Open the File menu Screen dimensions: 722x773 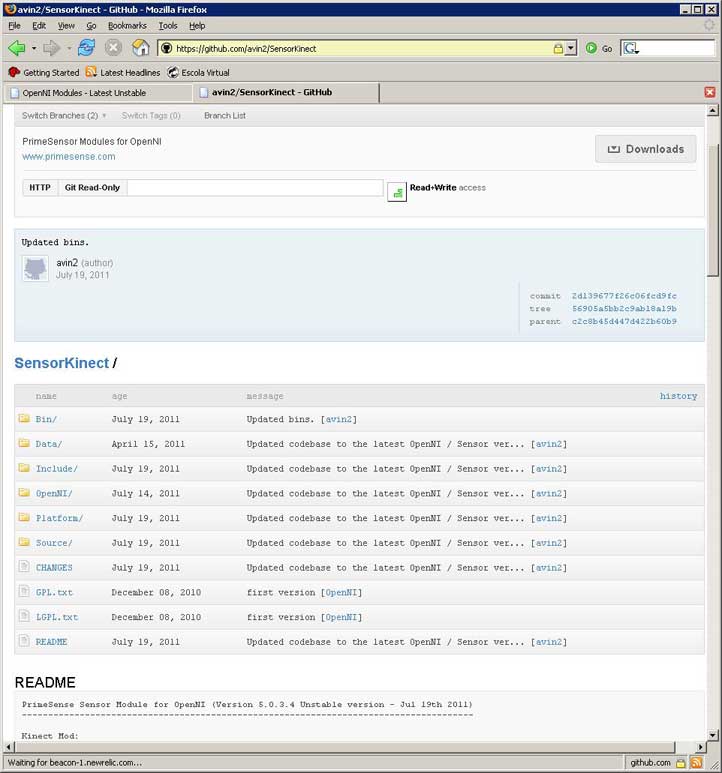tap(14, 26)
